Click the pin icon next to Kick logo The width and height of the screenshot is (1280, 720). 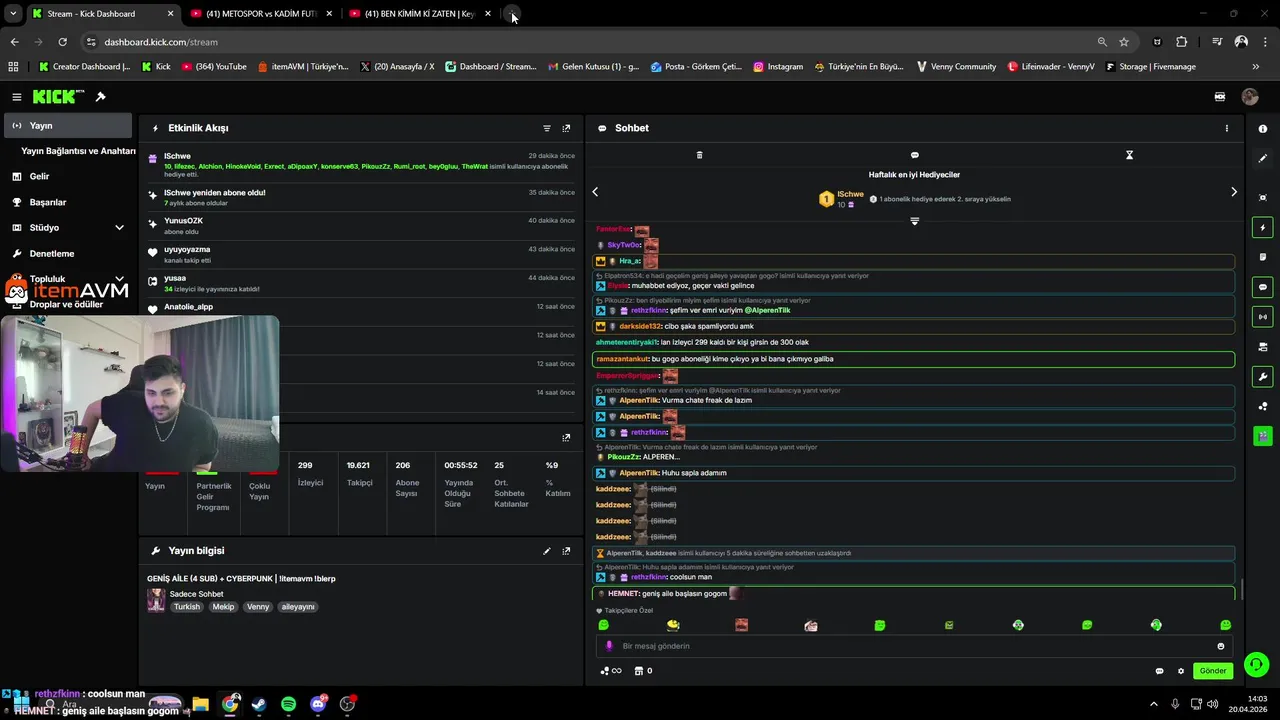pyautogui.click(x=100, y=97)
